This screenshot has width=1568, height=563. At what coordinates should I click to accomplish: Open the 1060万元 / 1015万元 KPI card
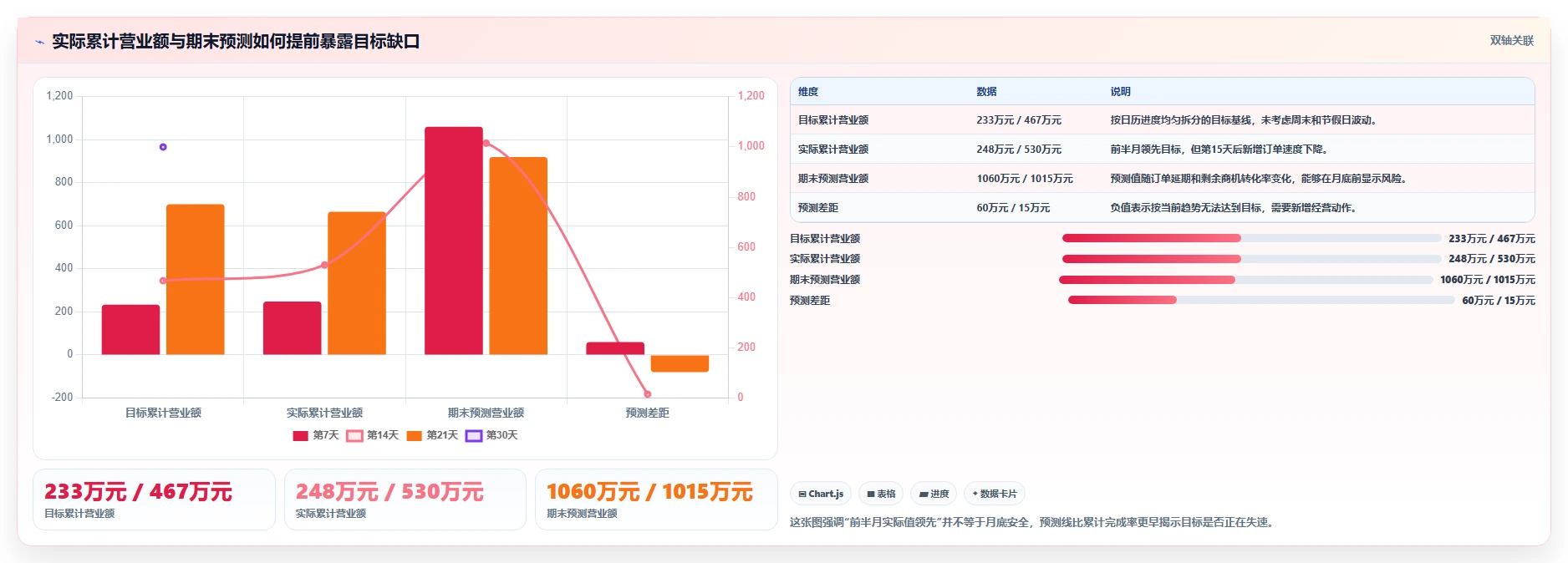(656, 500)
